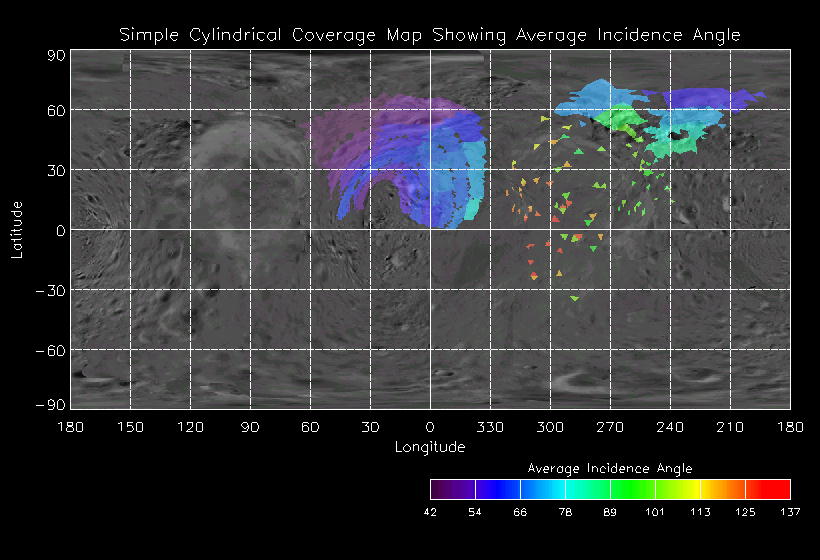
Task: Click the map title about Average Incidence Angle
Action: tap(430, 35)
